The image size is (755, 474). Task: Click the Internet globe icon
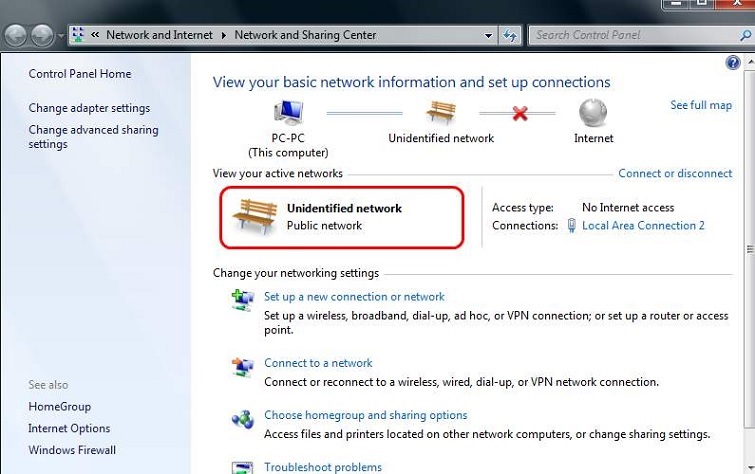[593, 112]
